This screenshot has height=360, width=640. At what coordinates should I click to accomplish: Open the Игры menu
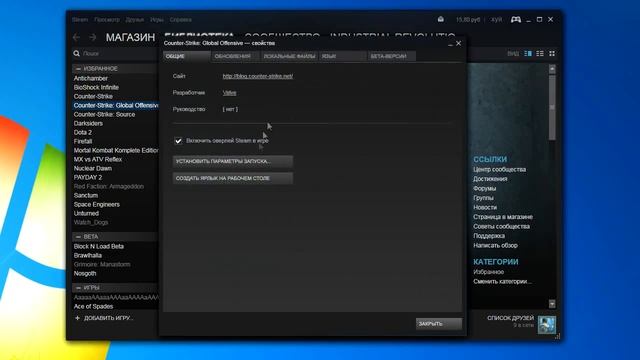coord(157,20)
